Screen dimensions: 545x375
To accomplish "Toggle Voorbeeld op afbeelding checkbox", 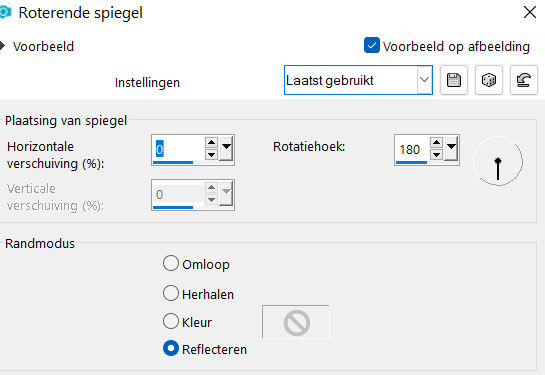I will tap(372, 45).
